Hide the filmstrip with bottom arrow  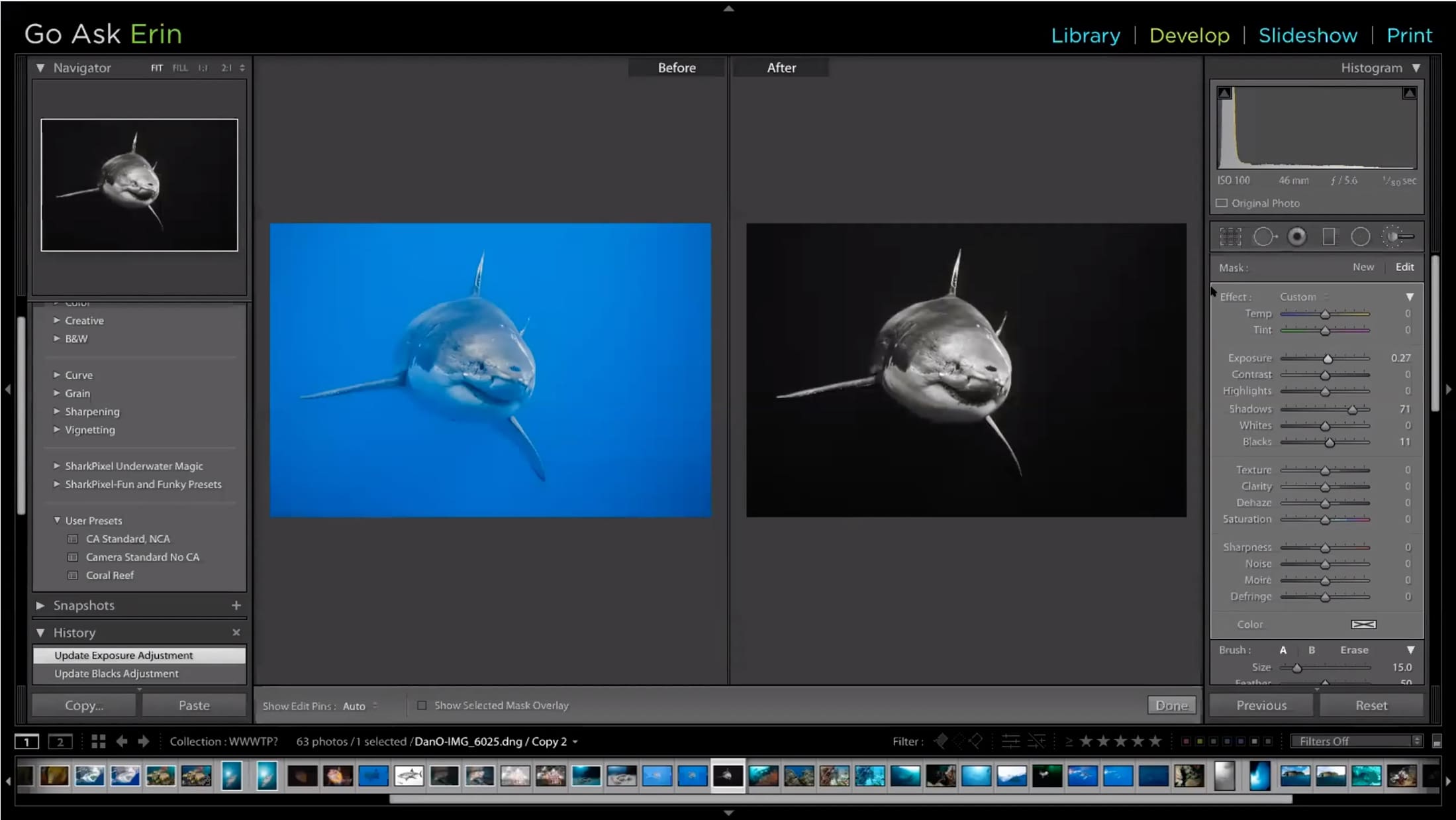(x=728, y=813)
